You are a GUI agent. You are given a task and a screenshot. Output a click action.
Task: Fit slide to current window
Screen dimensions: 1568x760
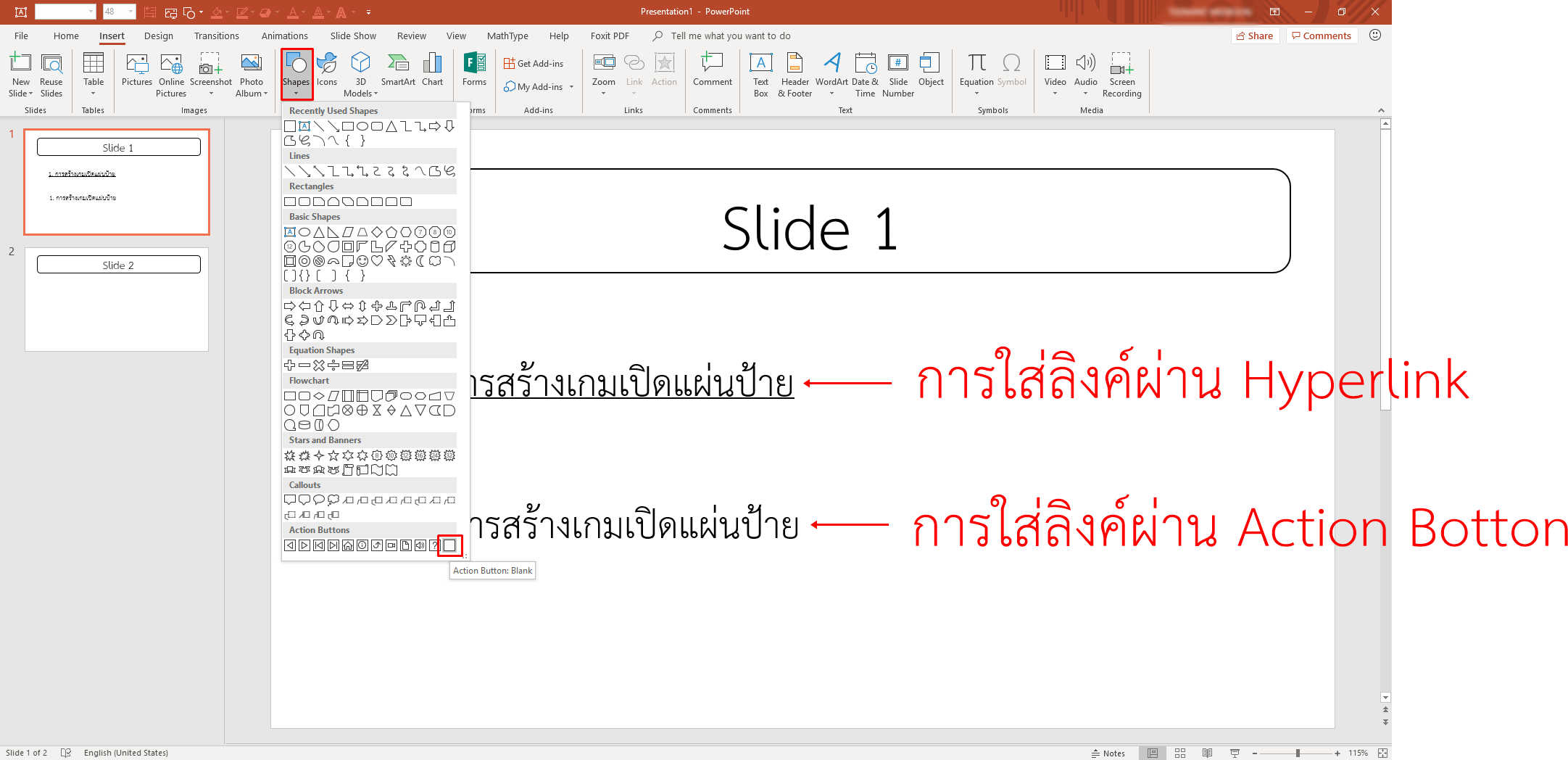click(1383, 753)
